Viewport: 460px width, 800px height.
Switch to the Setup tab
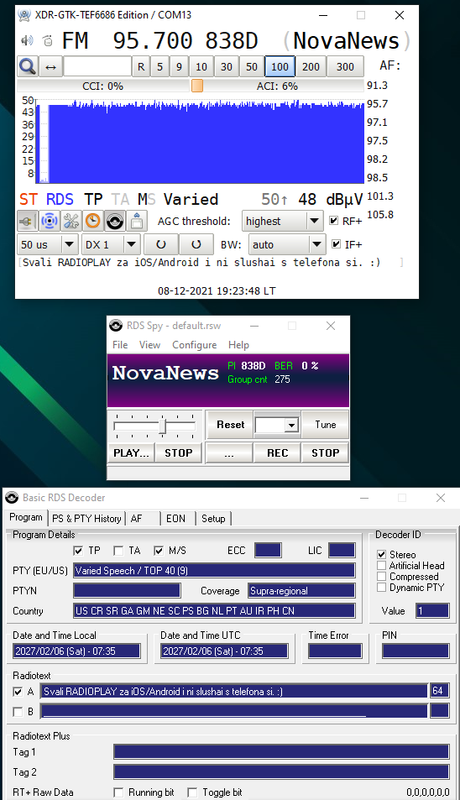pos(213,518)
